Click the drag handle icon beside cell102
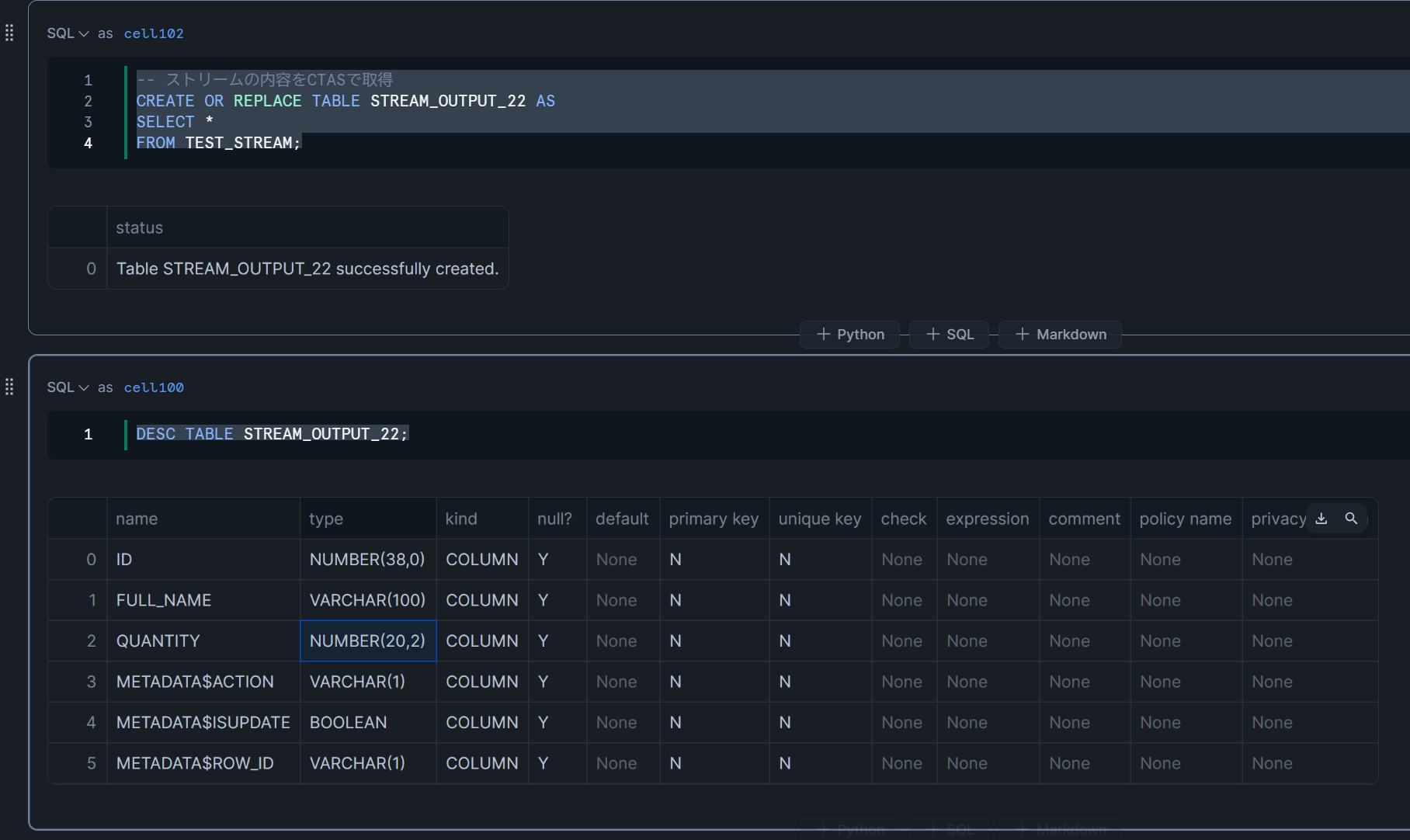This screenshot has height=840, width=1410. 9,33
